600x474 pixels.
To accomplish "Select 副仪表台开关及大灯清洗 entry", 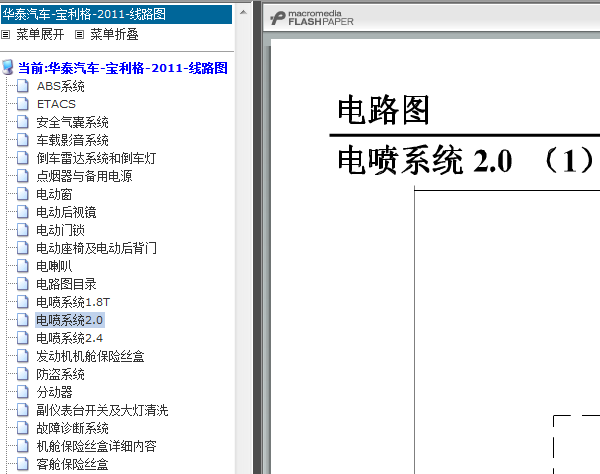I will pyautogui.click(x=102, y=410).
